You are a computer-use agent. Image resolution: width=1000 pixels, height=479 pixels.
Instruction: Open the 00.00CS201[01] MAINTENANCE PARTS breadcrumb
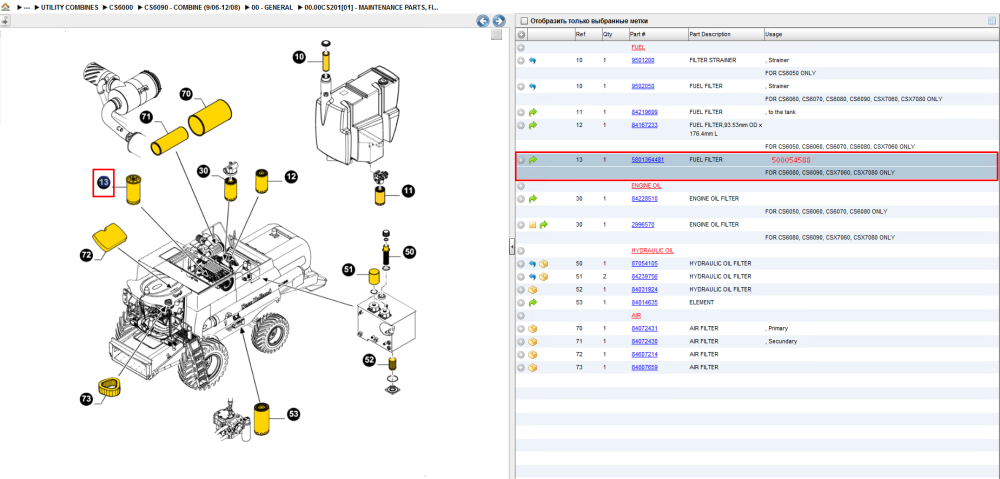(x=372, y=7)
